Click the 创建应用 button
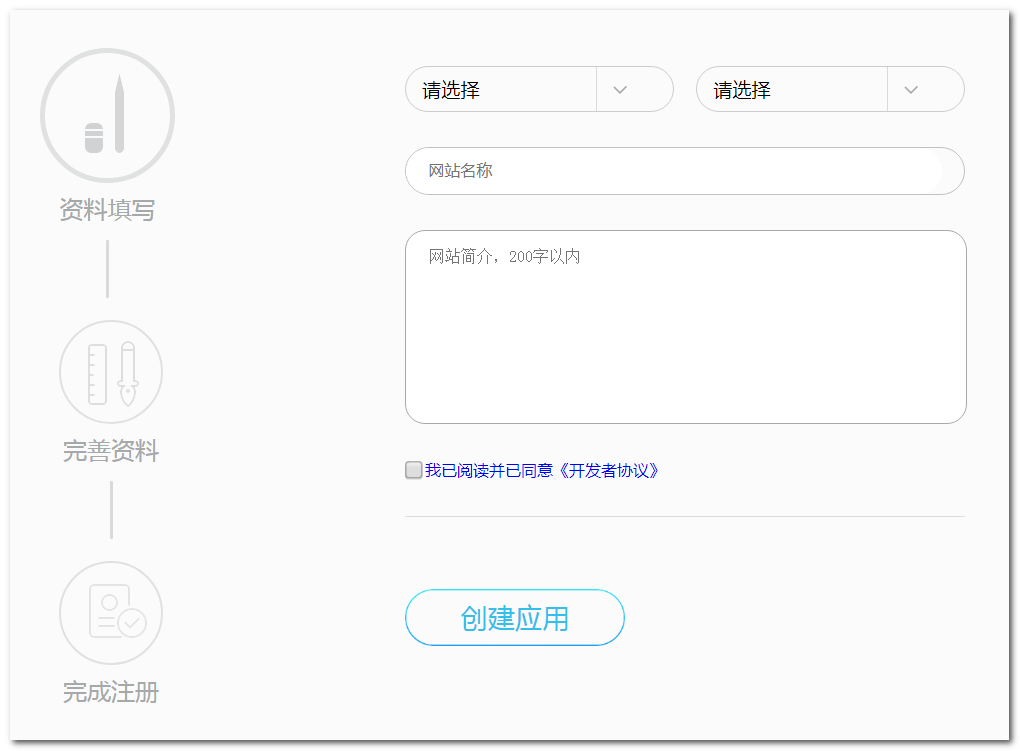The width and height of the screenshot is (1020, 751). (515, 618)
